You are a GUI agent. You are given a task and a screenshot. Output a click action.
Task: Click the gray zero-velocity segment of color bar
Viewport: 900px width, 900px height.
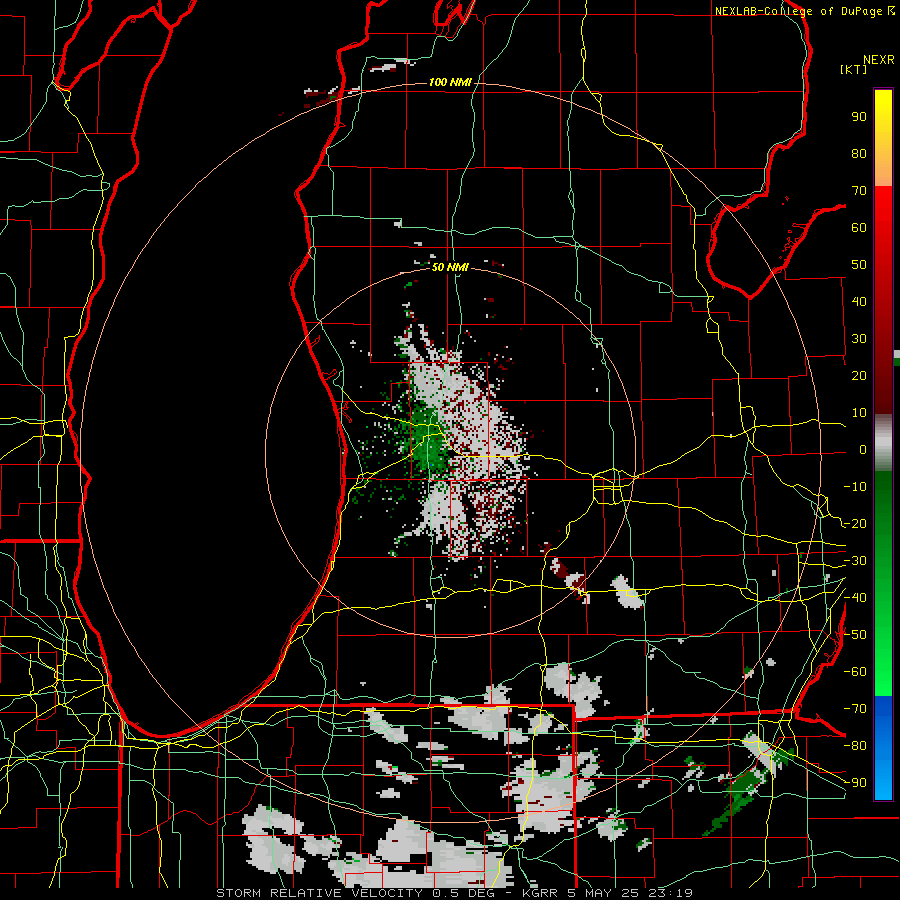click(883, 443)
